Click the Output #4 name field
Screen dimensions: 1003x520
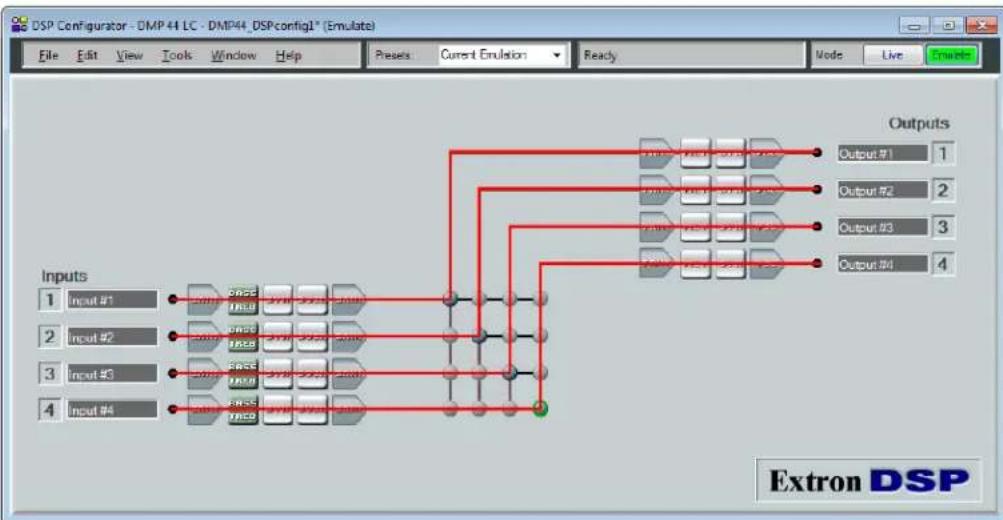coord(883,264)
